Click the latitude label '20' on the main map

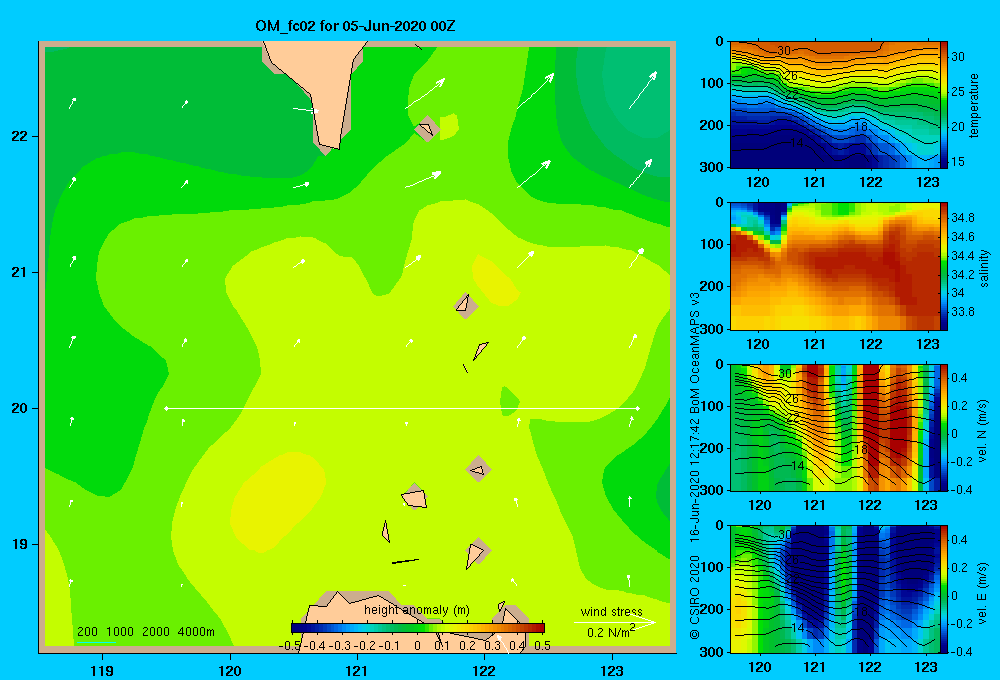(x=19, y=408)
